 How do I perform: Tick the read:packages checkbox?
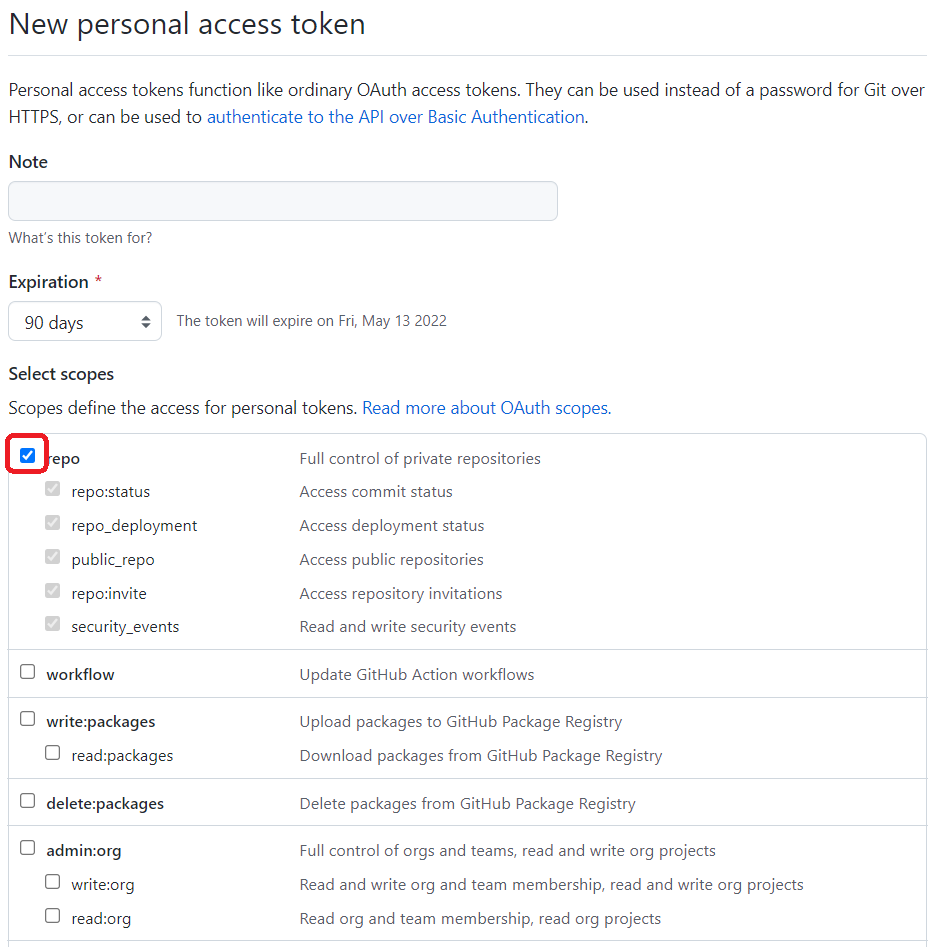click(x=53, y=753)
